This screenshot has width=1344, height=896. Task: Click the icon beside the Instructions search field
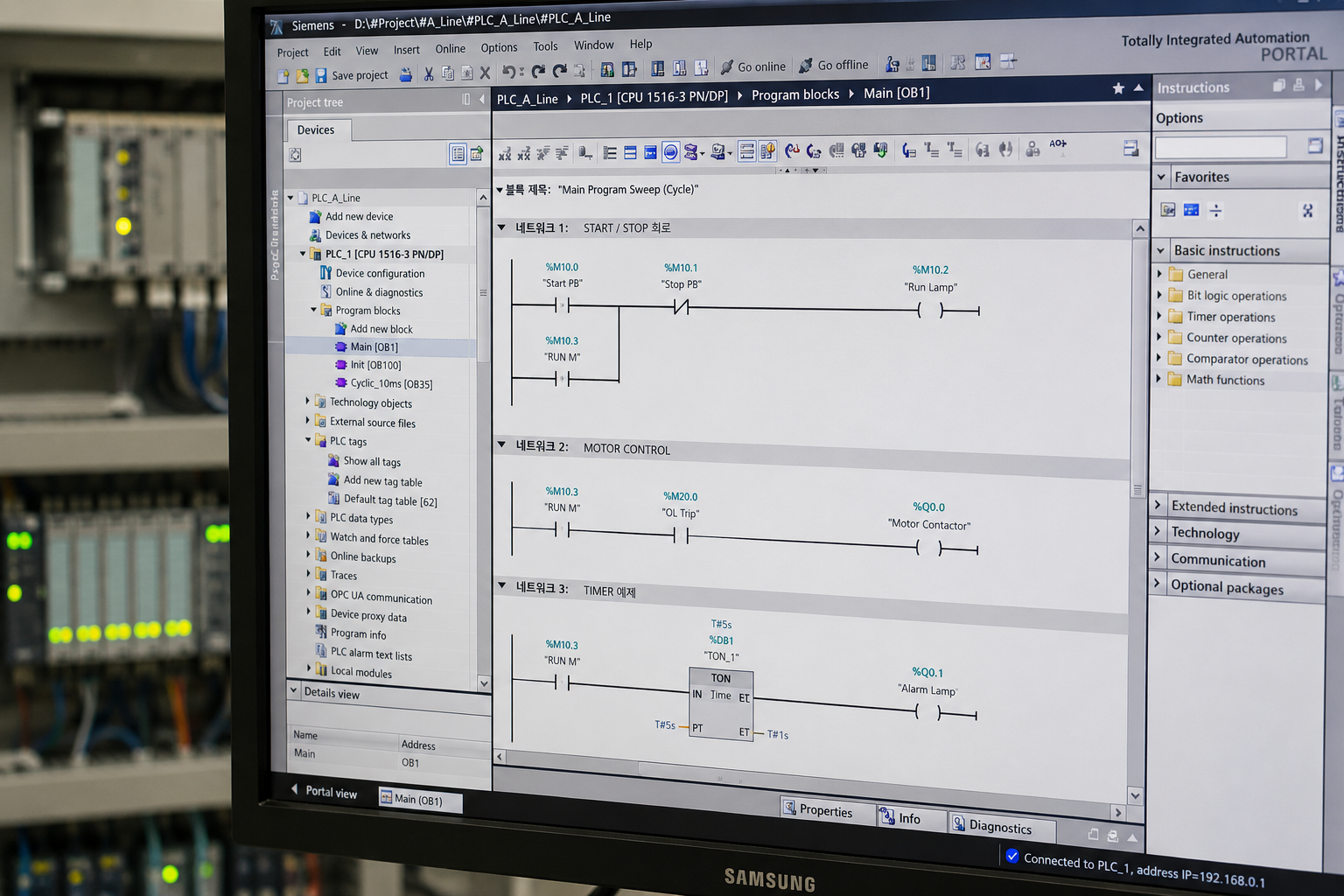pos(1315,145)
